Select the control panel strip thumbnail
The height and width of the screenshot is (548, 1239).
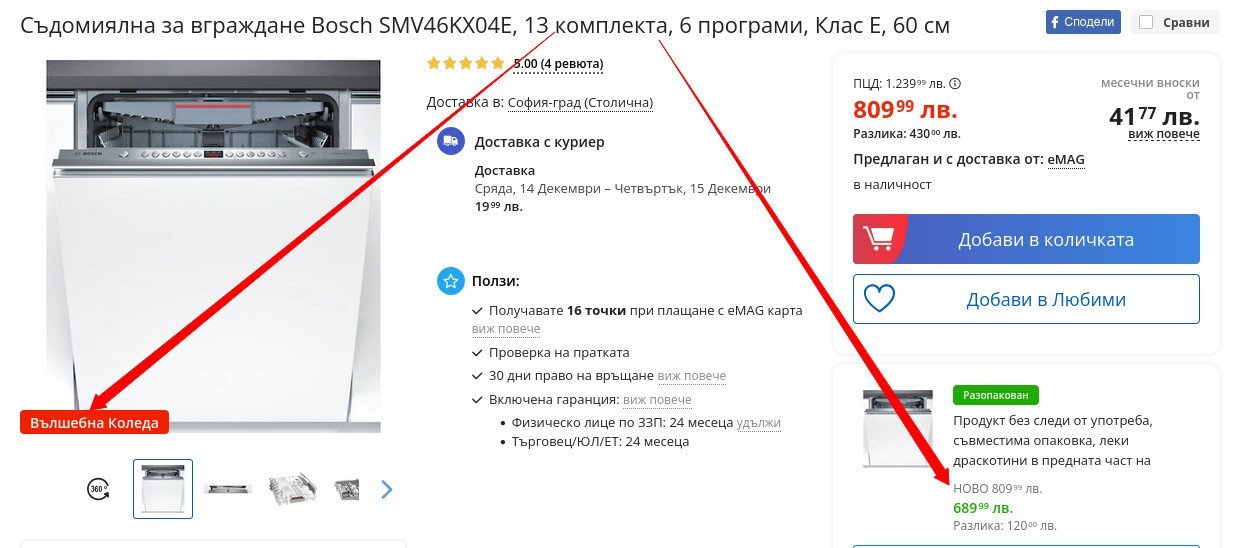tap(228, 489)
